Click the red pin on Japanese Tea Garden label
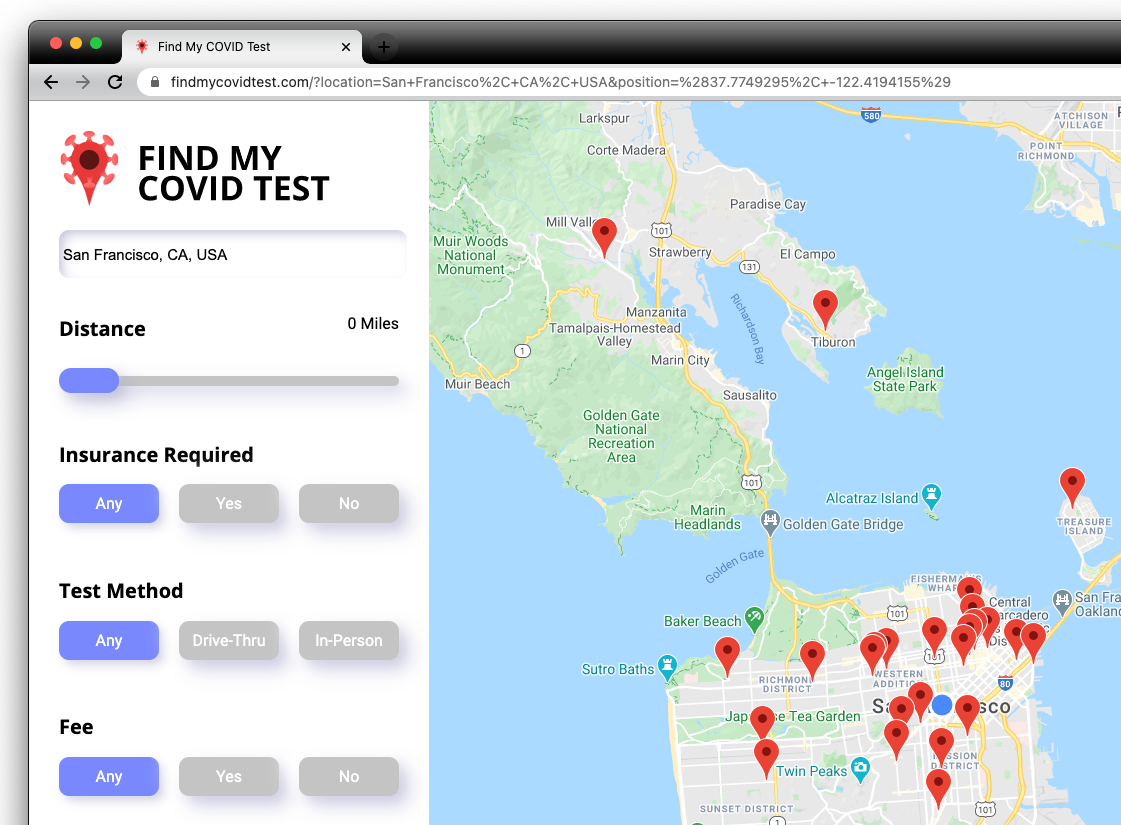Image resolution: width=1121 pixels, height=825 pixels. [x=762, y=723]
